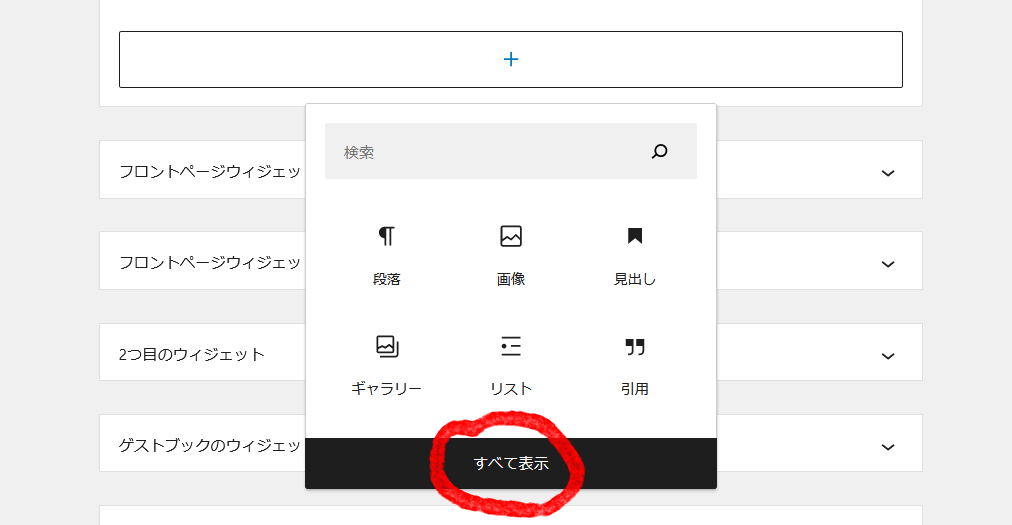Insert the image (画像) block icon
The width and height of the screenshot is (1012, 525).
[x=511, y=236]
